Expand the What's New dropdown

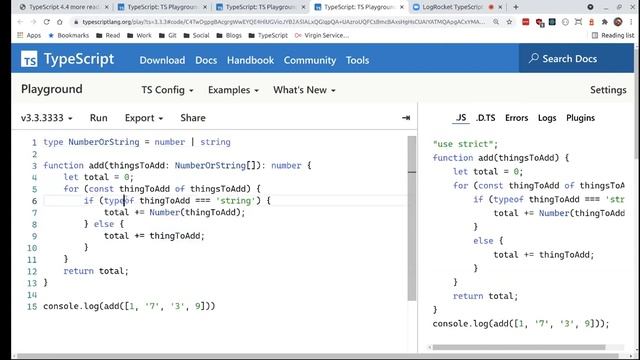point(304,90)
